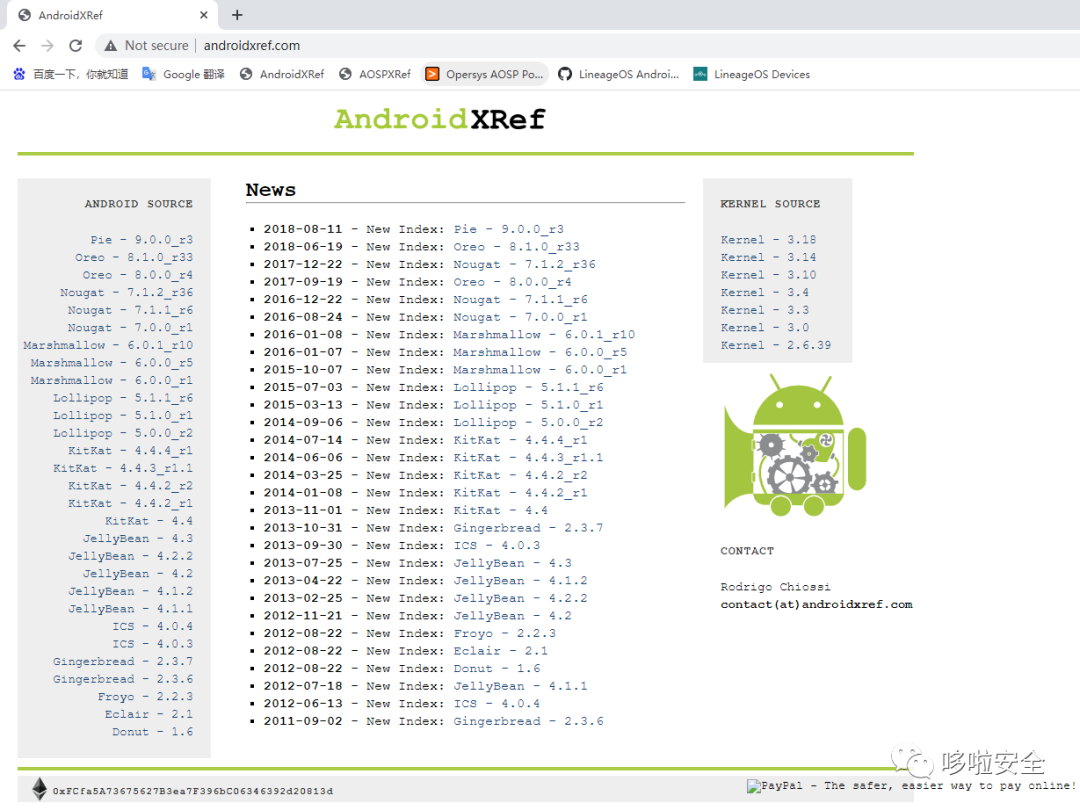This screenshot has height=810, width=1080.
Task: Click the browser back arrow
Action: click(19, 45)
